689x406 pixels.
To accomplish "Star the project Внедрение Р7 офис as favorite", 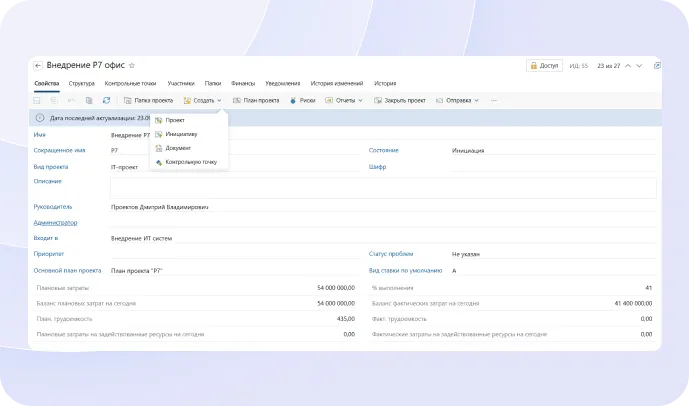I will coord(132,66).
